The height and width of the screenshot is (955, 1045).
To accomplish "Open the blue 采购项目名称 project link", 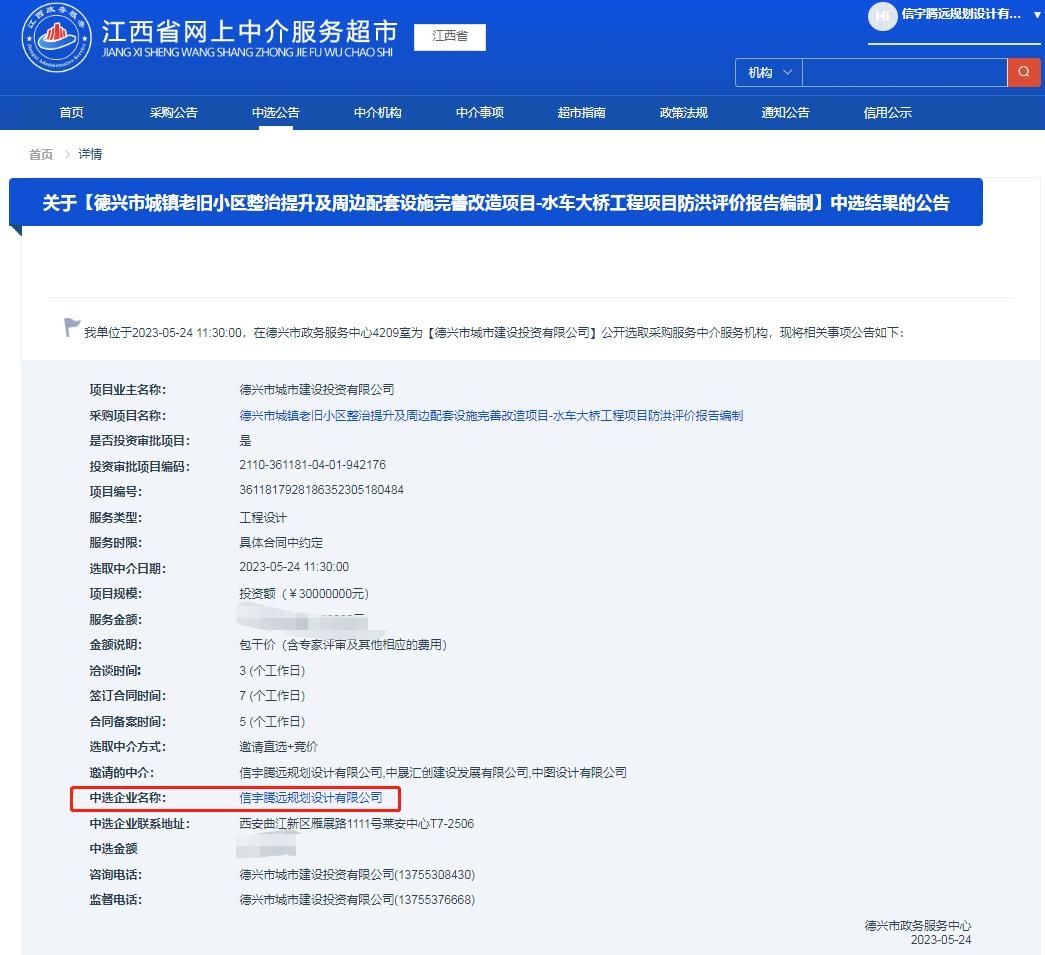I will tap(490, 415).
